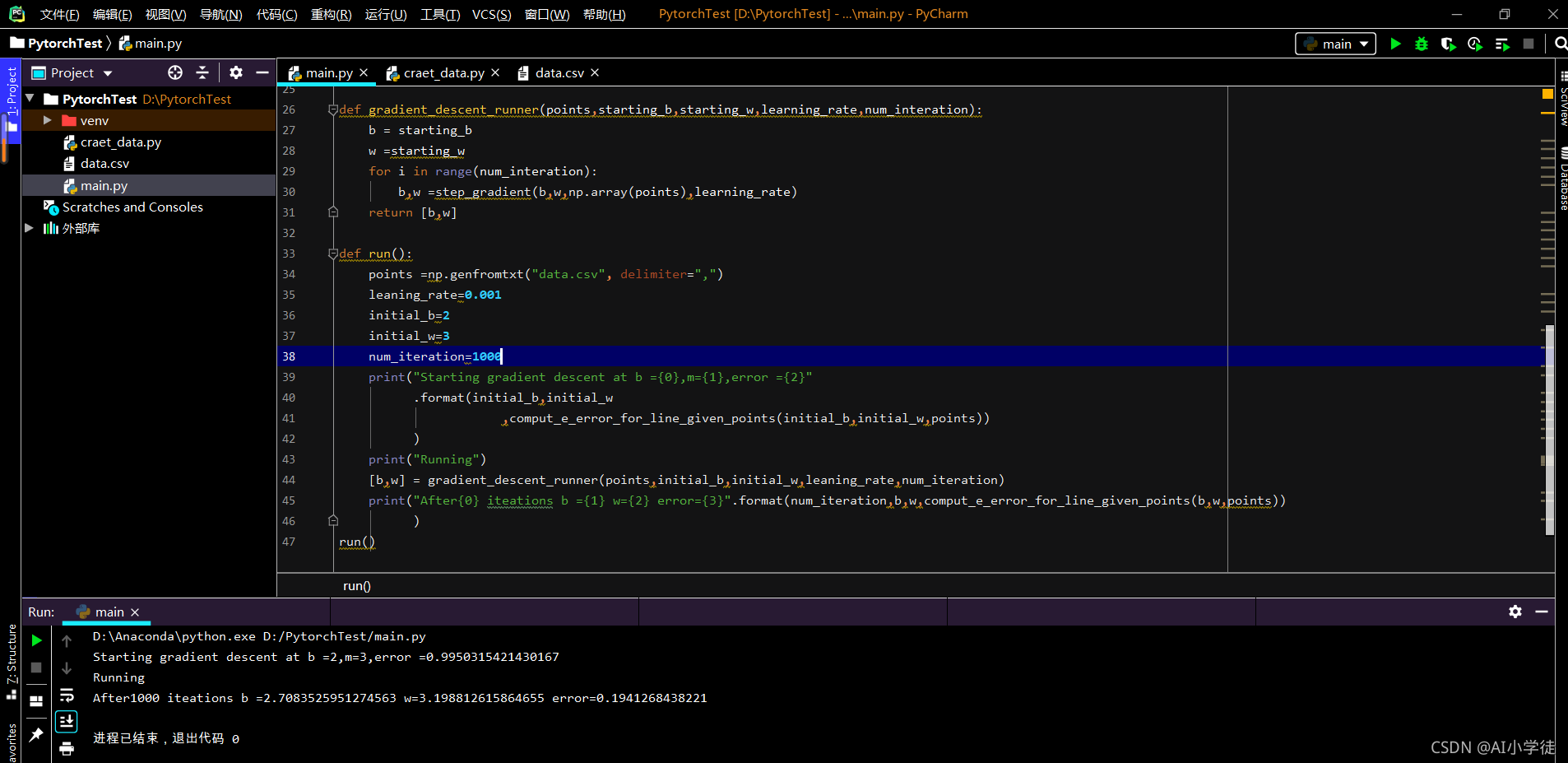
Task: Click main.py breadcrumb in navigation bar
Action: [x=150, y=43]
